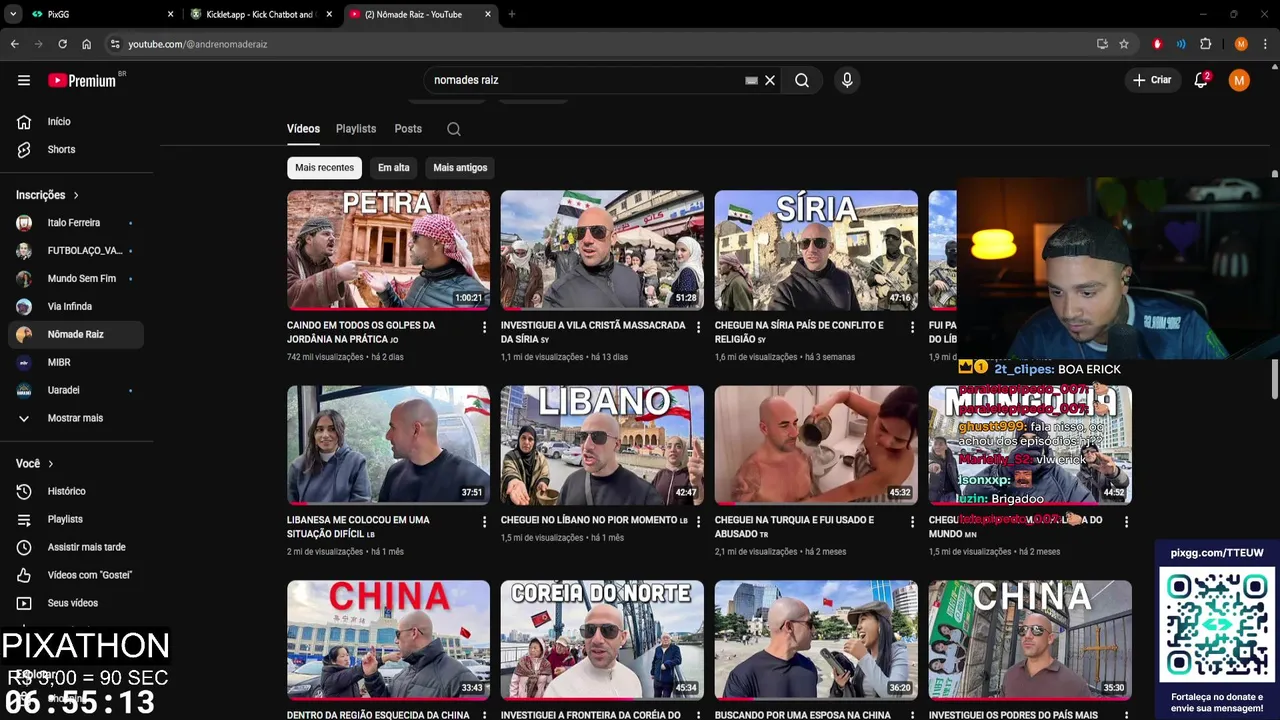Filter by Mais recentes chip
The image size is (1280, 720).
tap(324, 168)
